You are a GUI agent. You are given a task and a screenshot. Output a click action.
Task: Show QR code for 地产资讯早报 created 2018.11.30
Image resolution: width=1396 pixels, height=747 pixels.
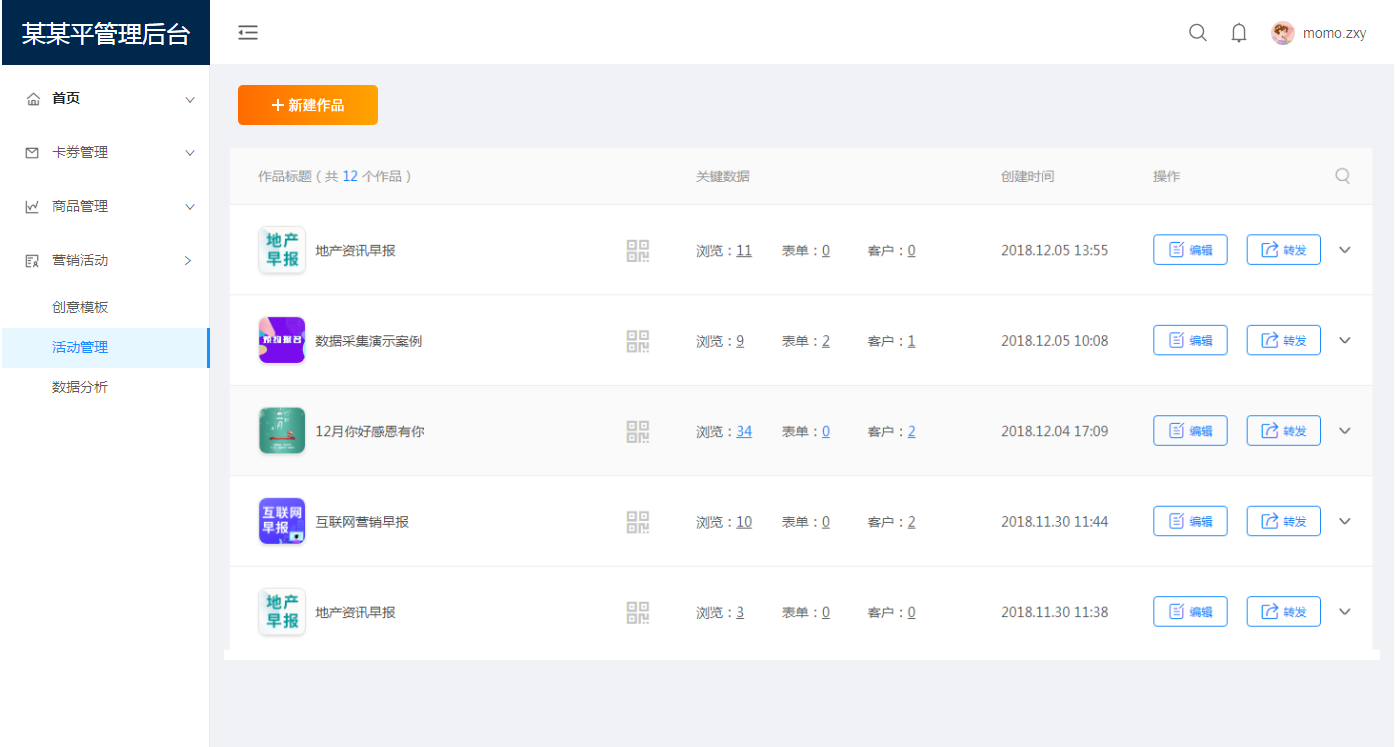[638, 612]
